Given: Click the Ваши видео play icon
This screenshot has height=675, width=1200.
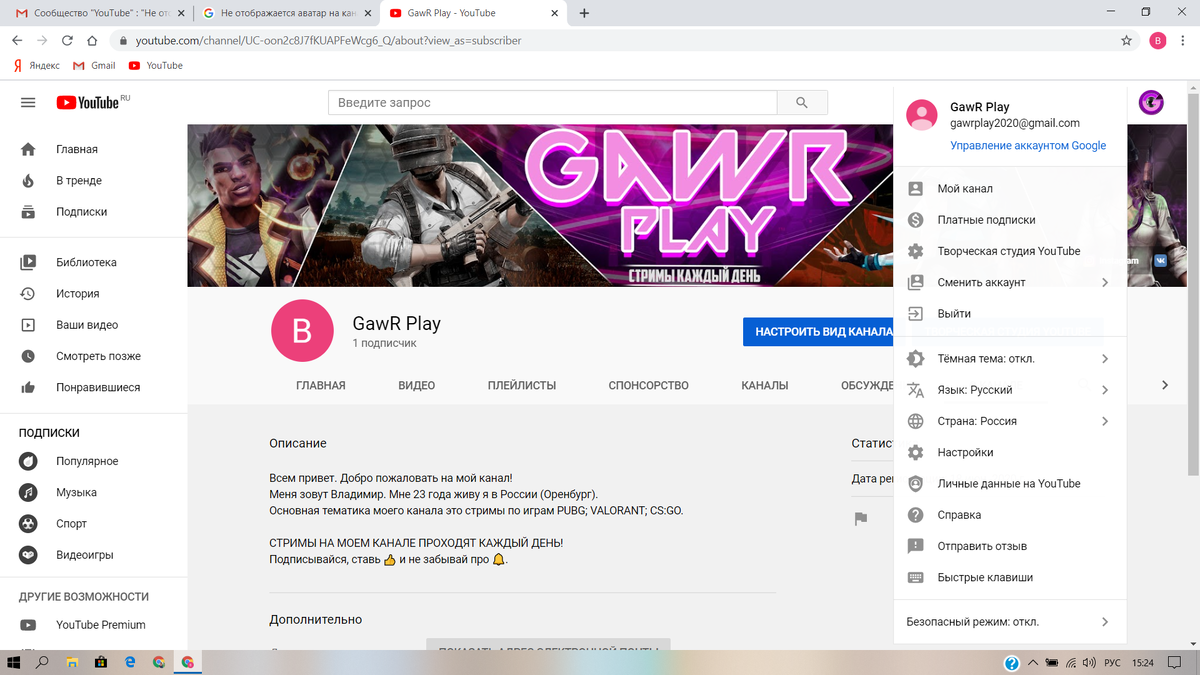Looking at the screenshot, I should (x=28, y=325).
